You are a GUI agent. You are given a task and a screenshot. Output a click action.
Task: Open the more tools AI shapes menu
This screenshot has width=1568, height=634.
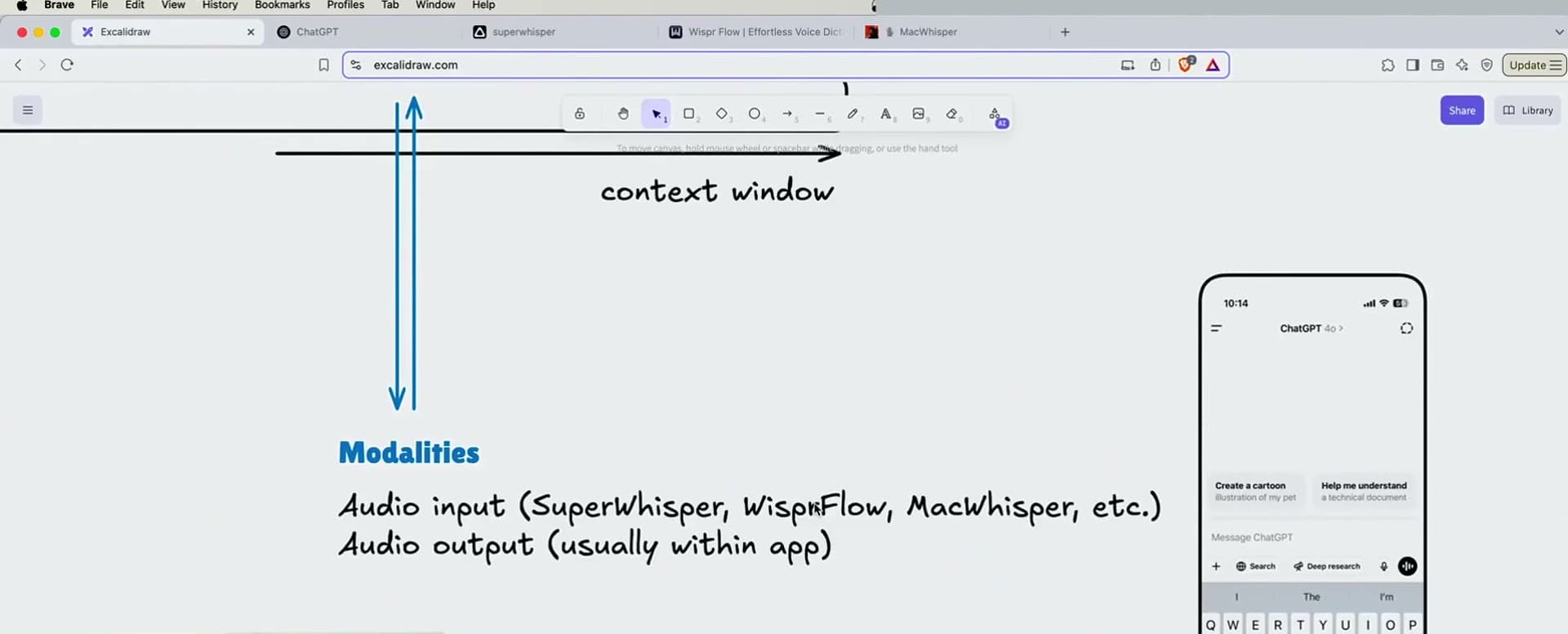996,115
